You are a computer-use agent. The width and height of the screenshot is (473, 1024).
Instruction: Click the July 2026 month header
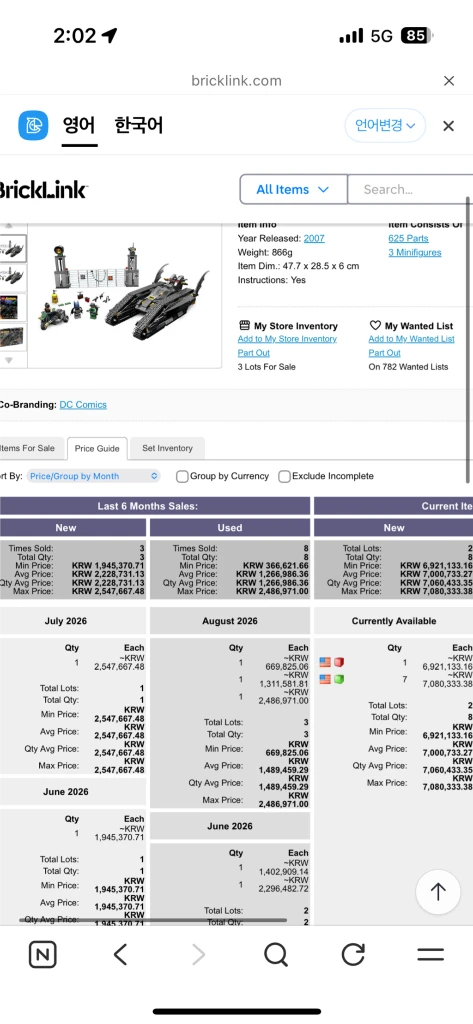point(65,620)
